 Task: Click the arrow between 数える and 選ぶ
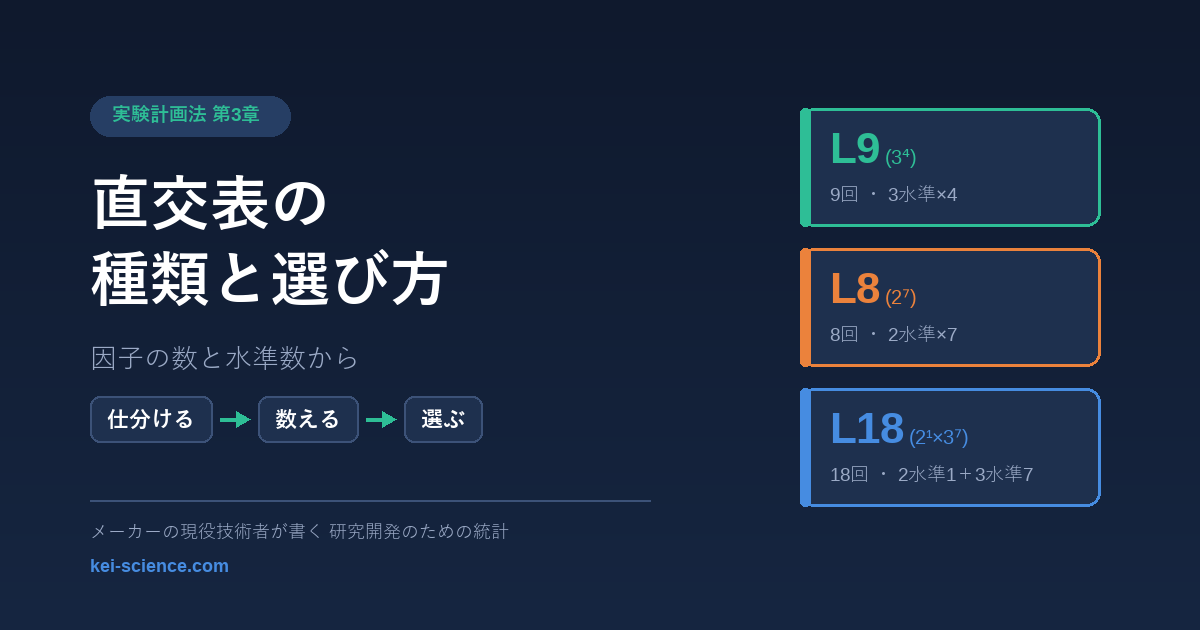tap(381, 419)
